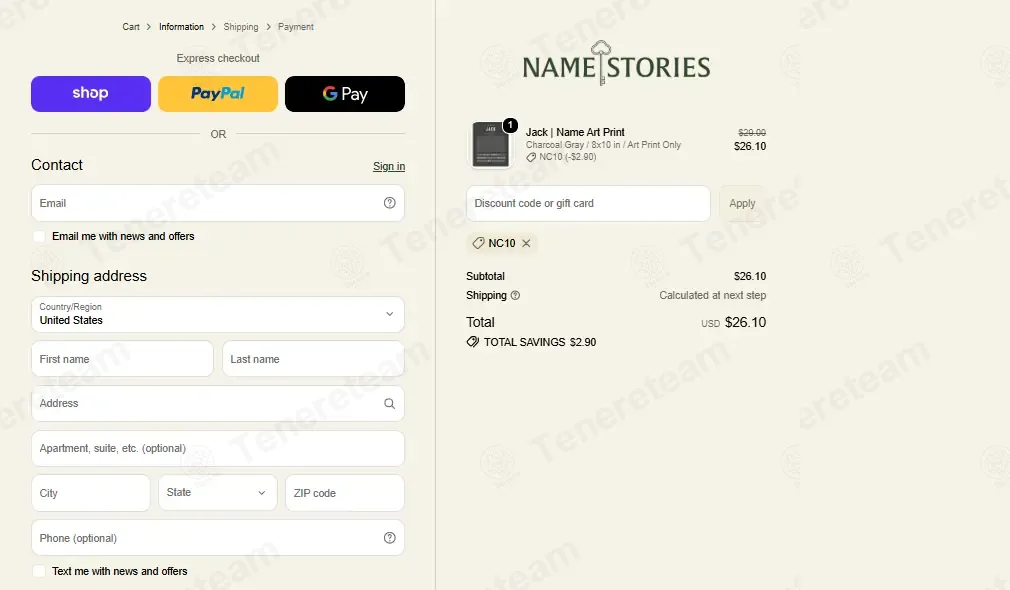
Task: Focus the Email input field
Action: (218, 203)
